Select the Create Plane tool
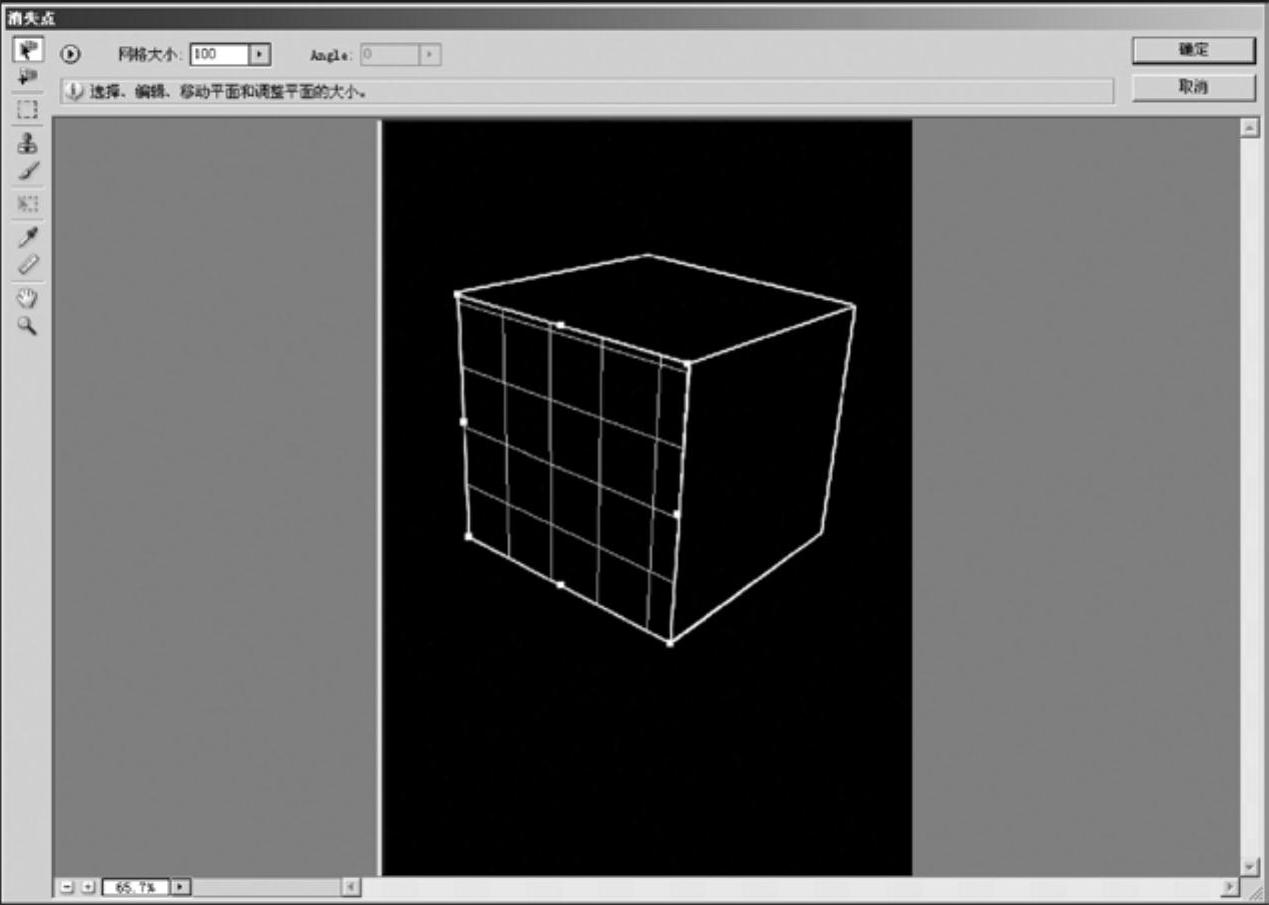 (27, 77)
